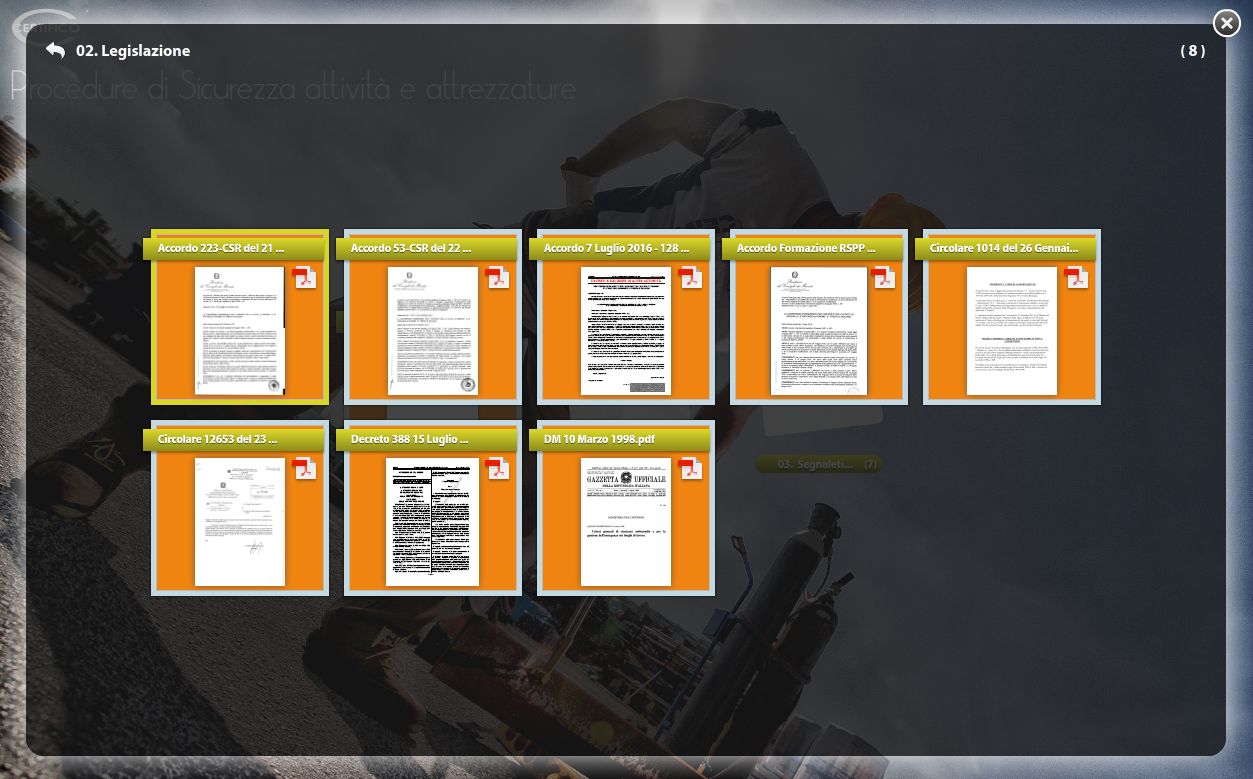Click PDF icon on Accordo 7 Luglio 2016 tile
This screenshot has height=779, width=1253.
coord(691,278)
